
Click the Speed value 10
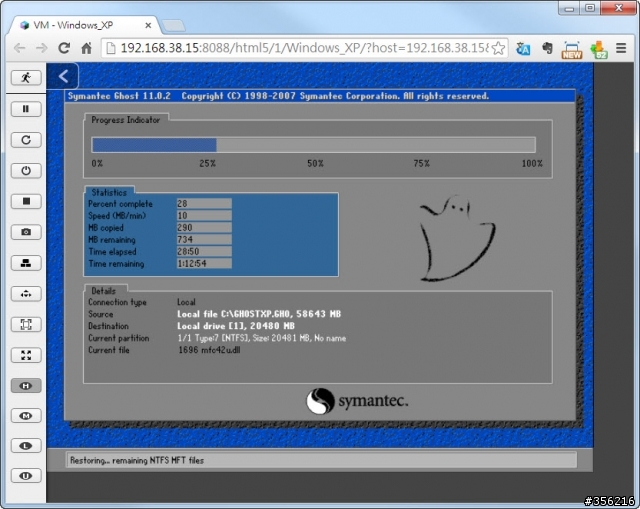click(204, 216)
